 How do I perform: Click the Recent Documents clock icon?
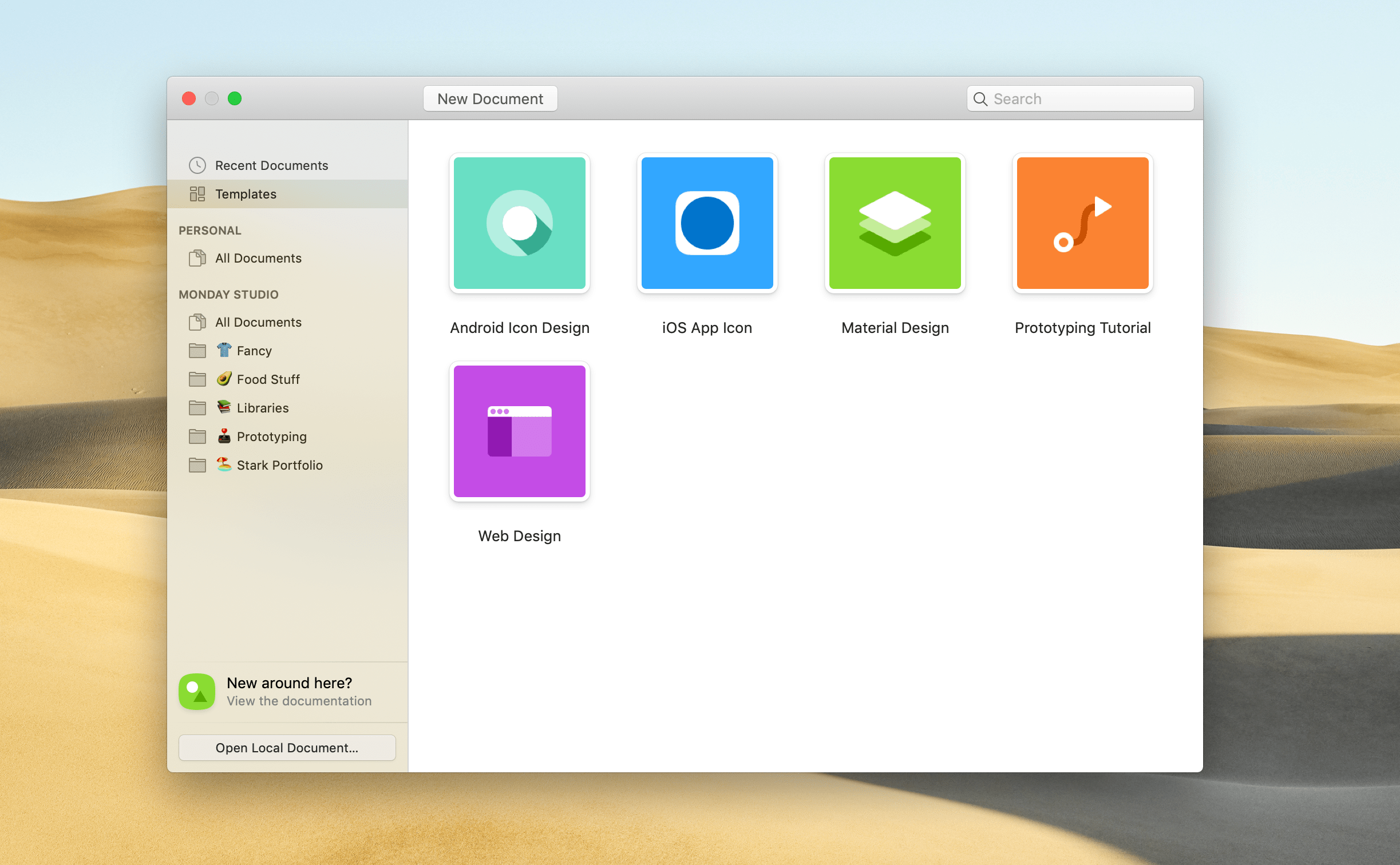coord(197,165)
